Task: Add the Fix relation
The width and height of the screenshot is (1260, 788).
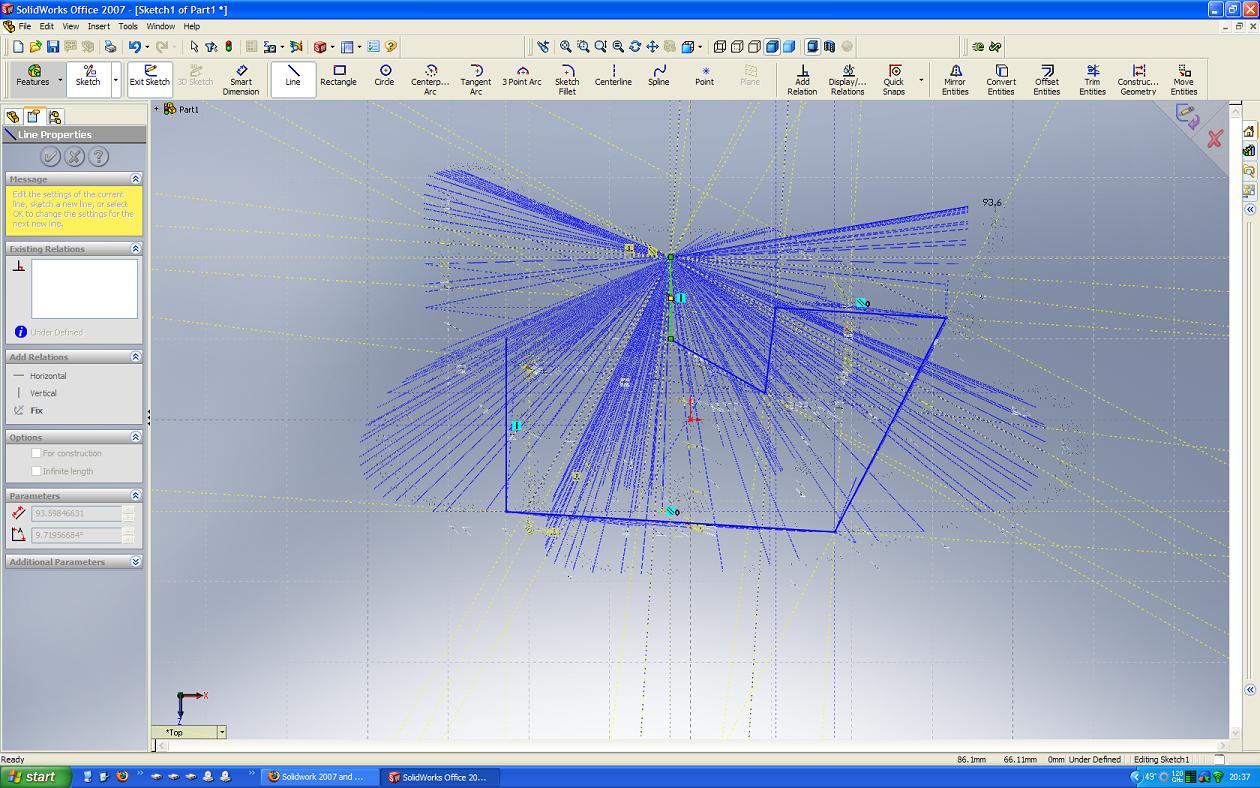Action: [x=28, y=410]
